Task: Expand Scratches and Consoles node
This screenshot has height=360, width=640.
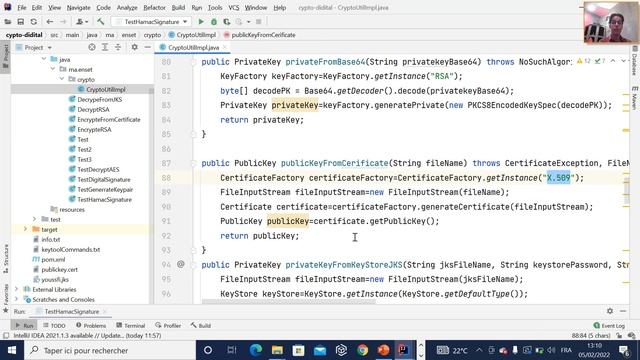Action: point(16,299)
